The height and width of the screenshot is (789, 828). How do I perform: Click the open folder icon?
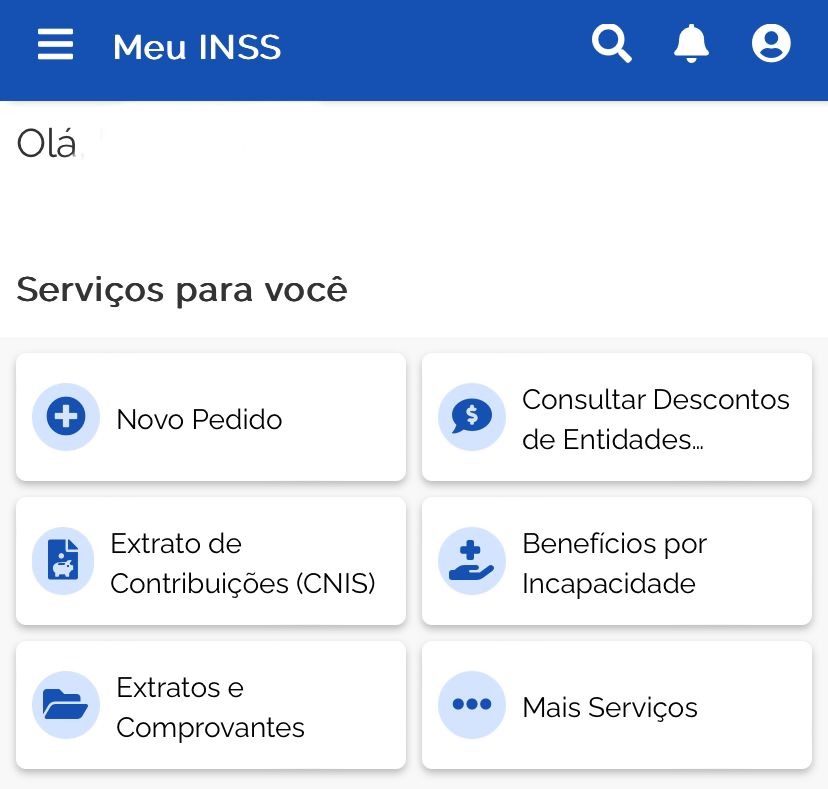[x=66, y=705]
